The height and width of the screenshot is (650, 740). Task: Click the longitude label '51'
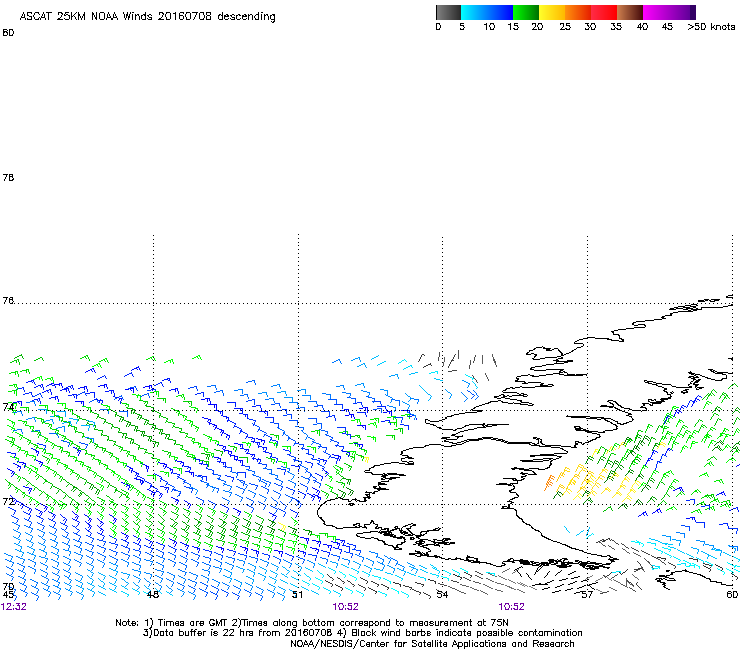point(297,594)
